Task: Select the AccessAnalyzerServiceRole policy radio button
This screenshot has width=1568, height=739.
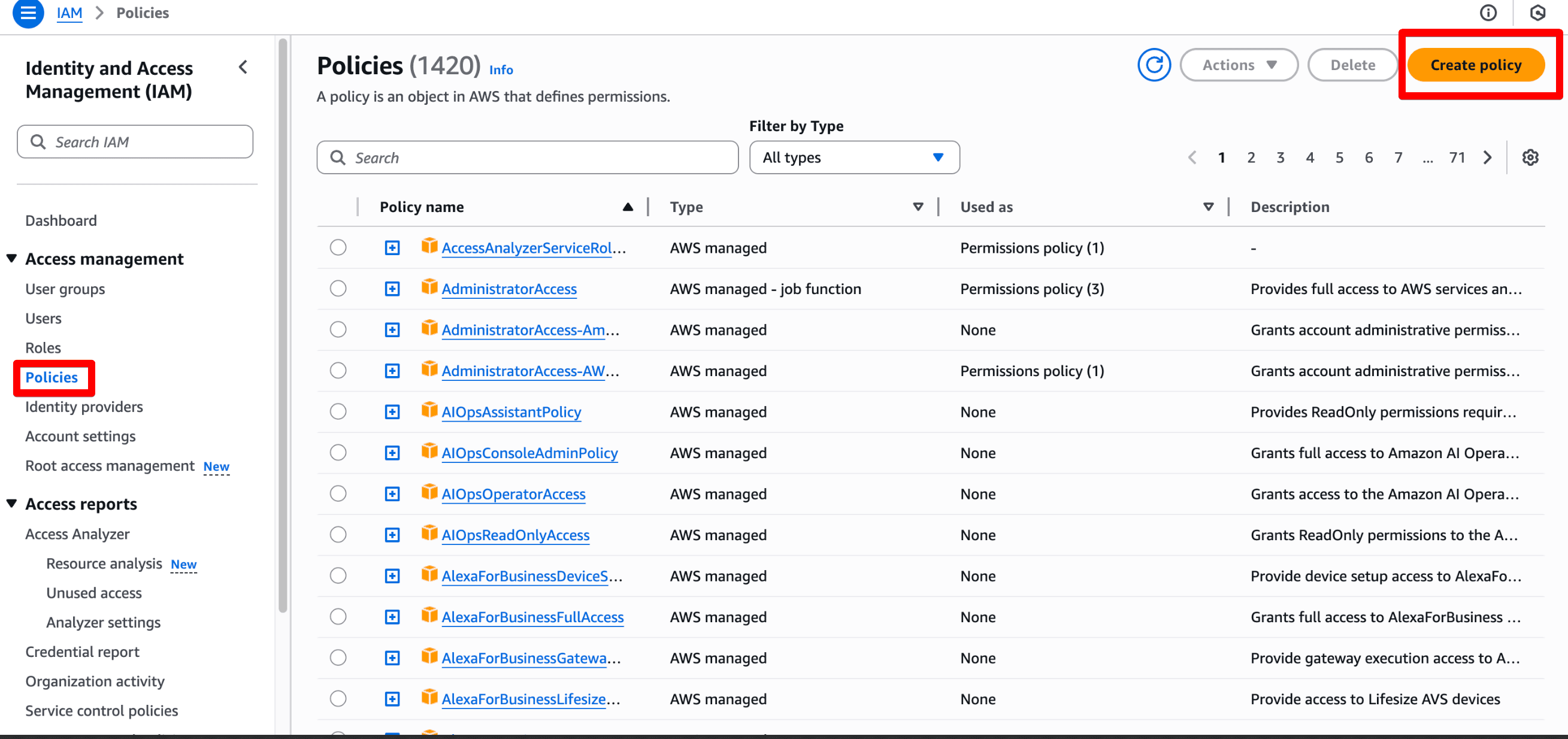Action: tap(338, 247)
